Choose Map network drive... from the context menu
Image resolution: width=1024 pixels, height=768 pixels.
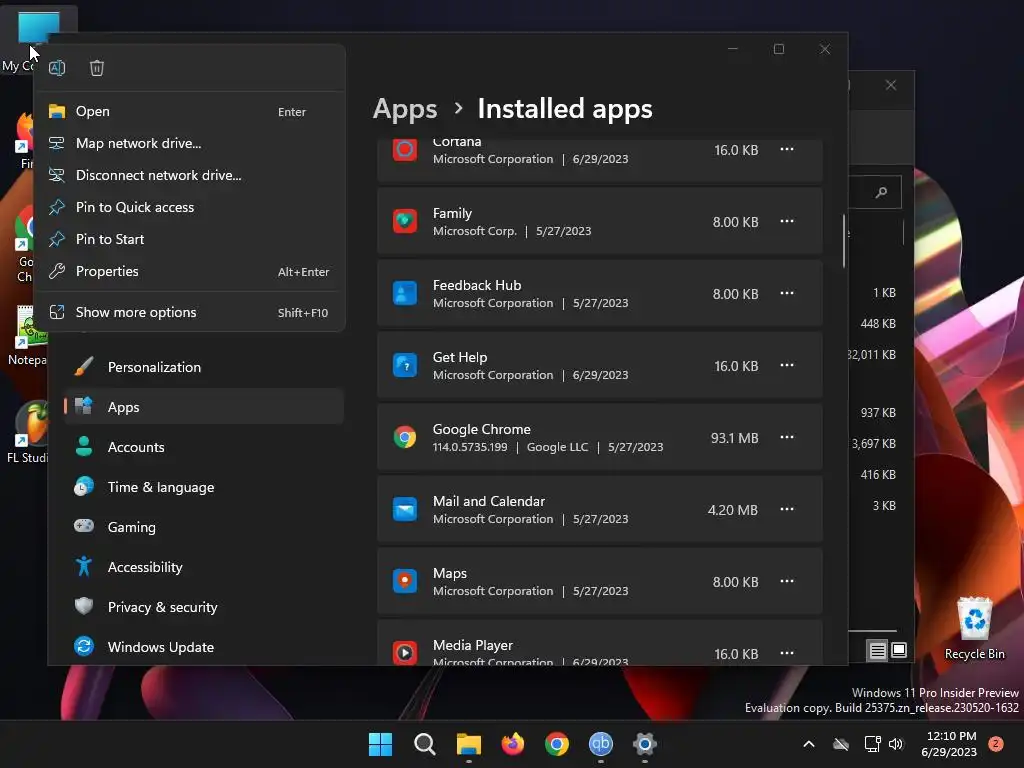tap(189, 144)
